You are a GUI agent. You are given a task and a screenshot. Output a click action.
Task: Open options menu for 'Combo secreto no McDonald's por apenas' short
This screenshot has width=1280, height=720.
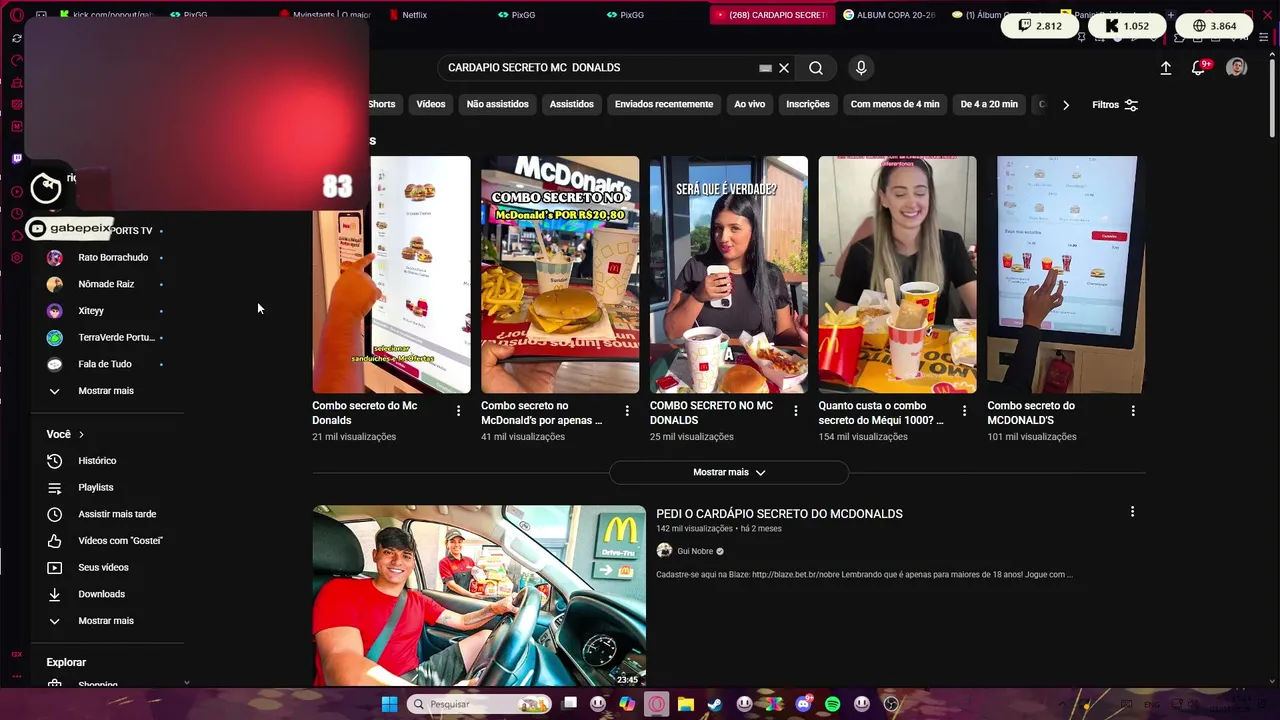[x=627, y=411]
